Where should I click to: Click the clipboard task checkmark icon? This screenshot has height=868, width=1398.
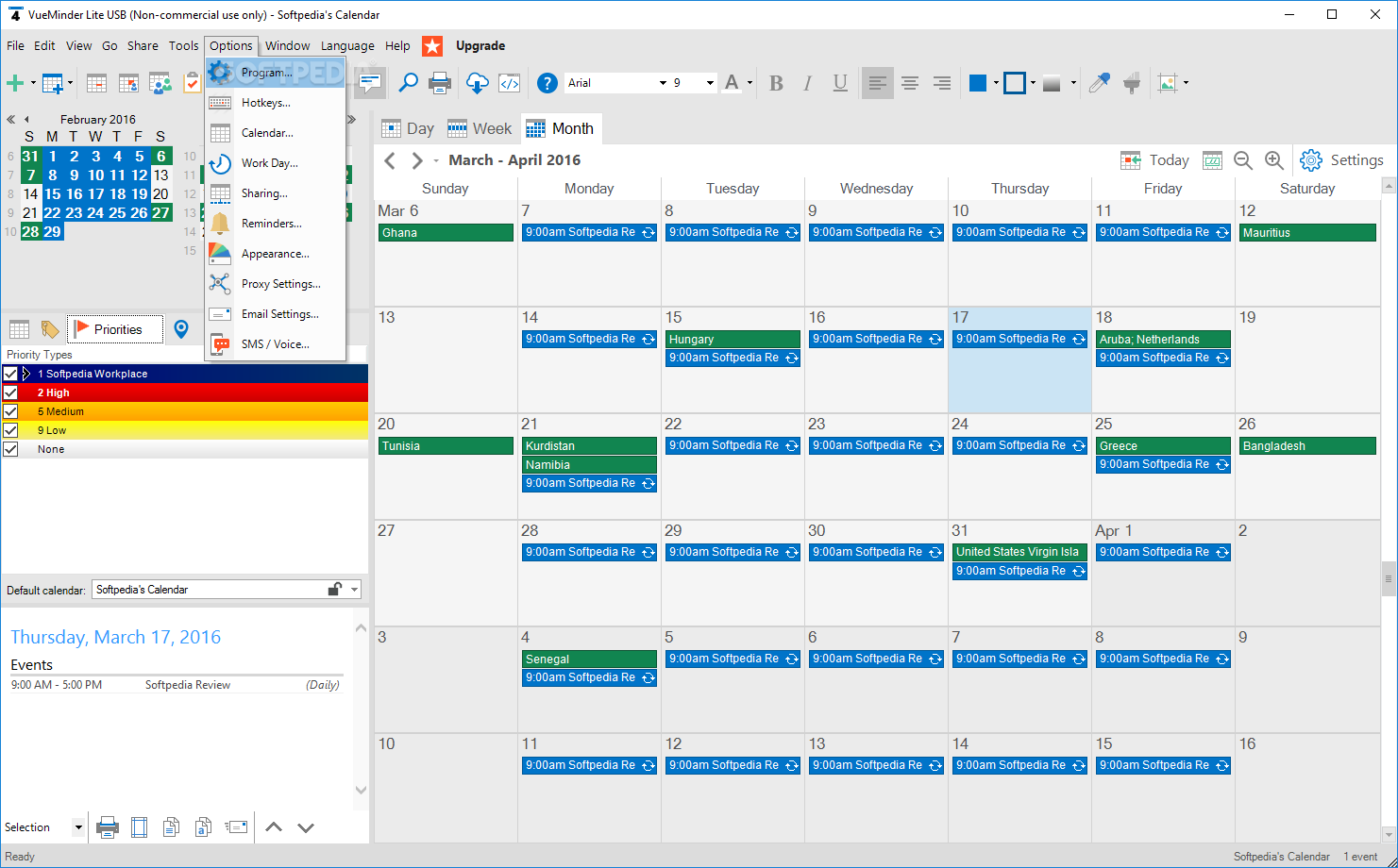[x=192, y=83]
